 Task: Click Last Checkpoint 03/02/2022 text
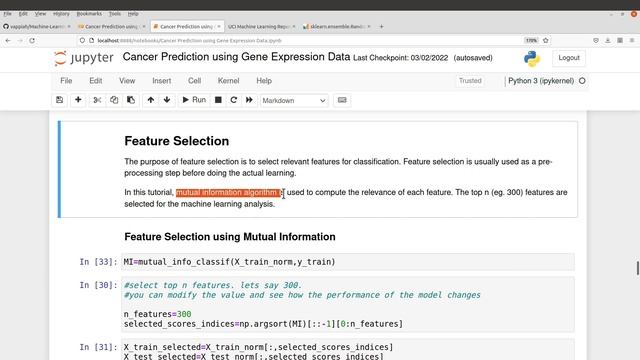coord(400,58)
